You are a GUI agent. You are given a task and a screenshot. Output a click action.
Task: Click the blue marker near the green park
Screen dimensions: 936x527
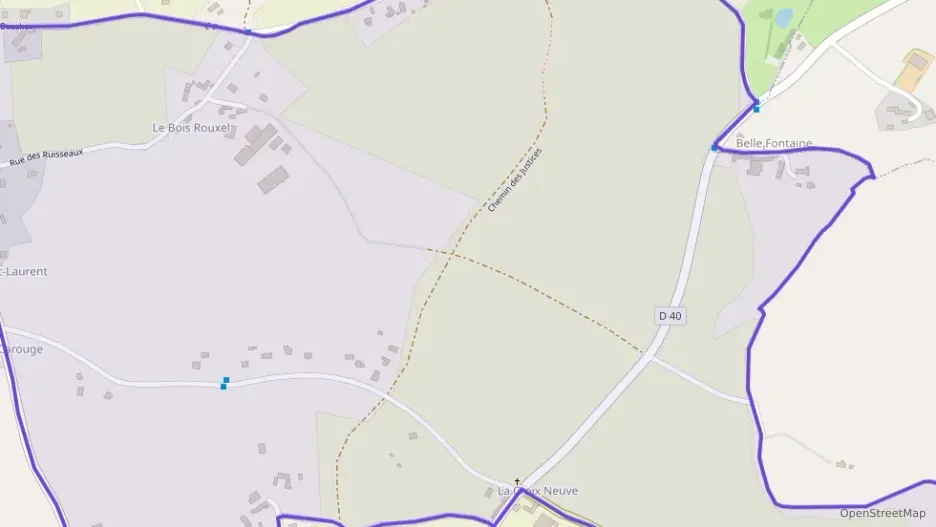click(x=756, y=106)
